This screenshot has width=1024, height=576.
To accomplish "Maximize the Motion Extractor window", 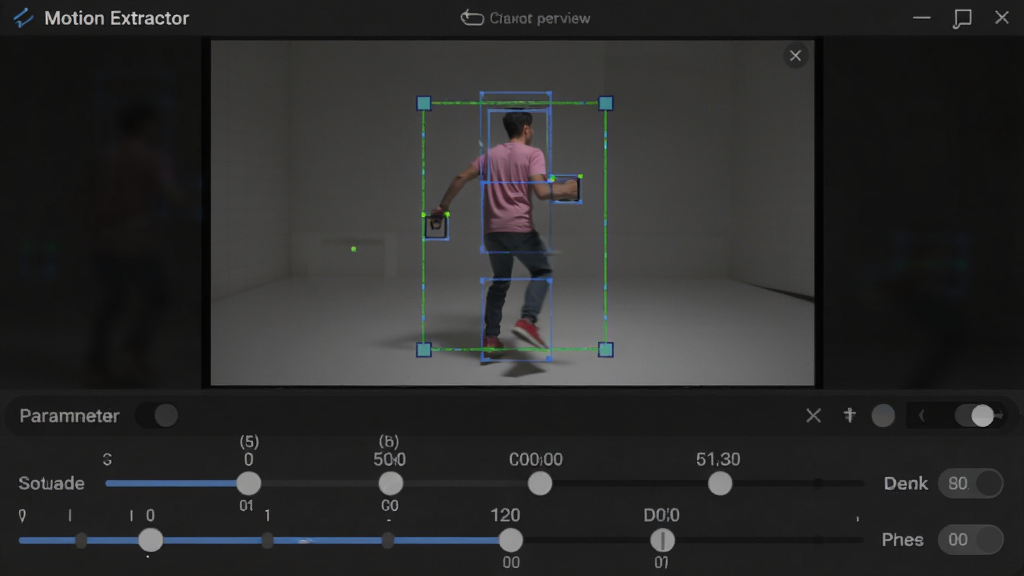I will [x=962, y=18].
